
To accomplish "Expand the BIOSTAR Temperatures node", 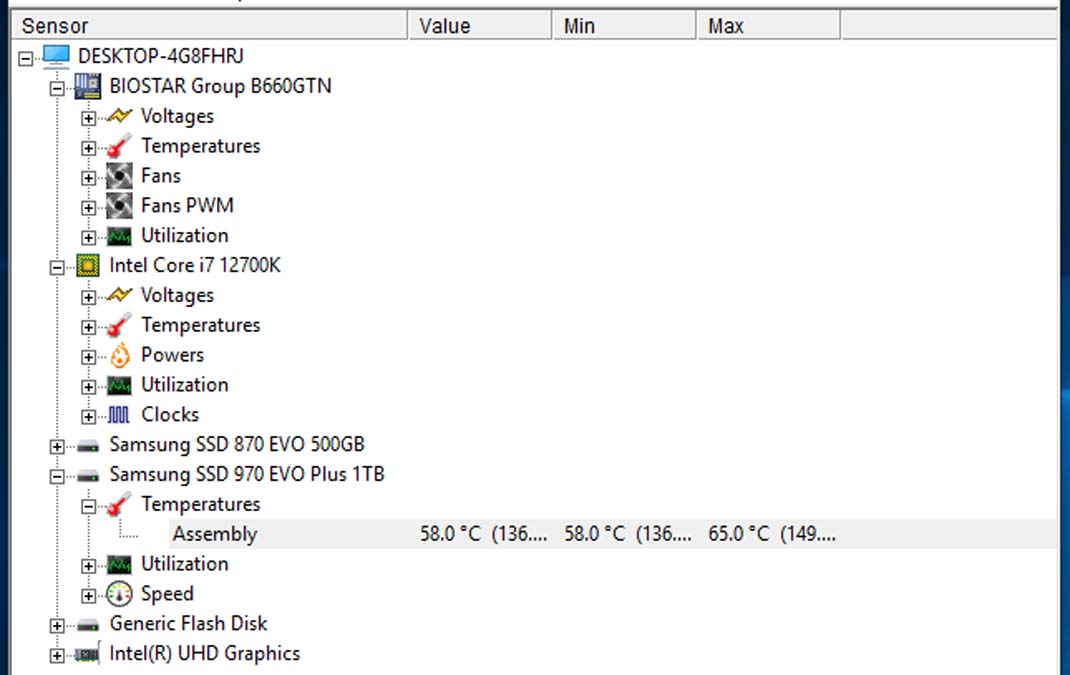I will tap(88, 148).
